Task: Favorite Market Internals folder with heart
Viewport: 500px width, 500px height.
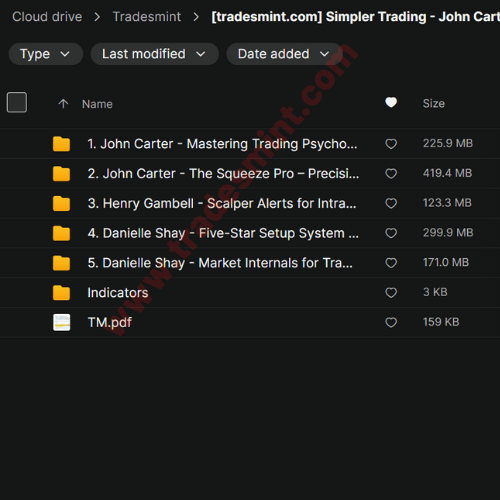Action: [x=391, y=263]
